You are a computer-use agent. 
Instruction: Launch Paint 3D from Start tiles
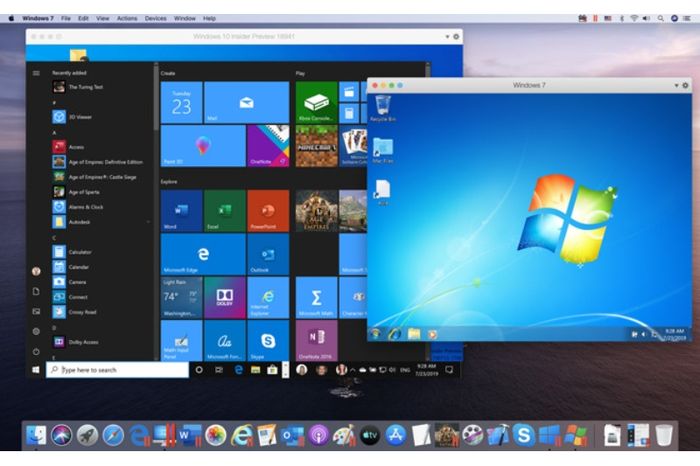click(x=203, y=146)
